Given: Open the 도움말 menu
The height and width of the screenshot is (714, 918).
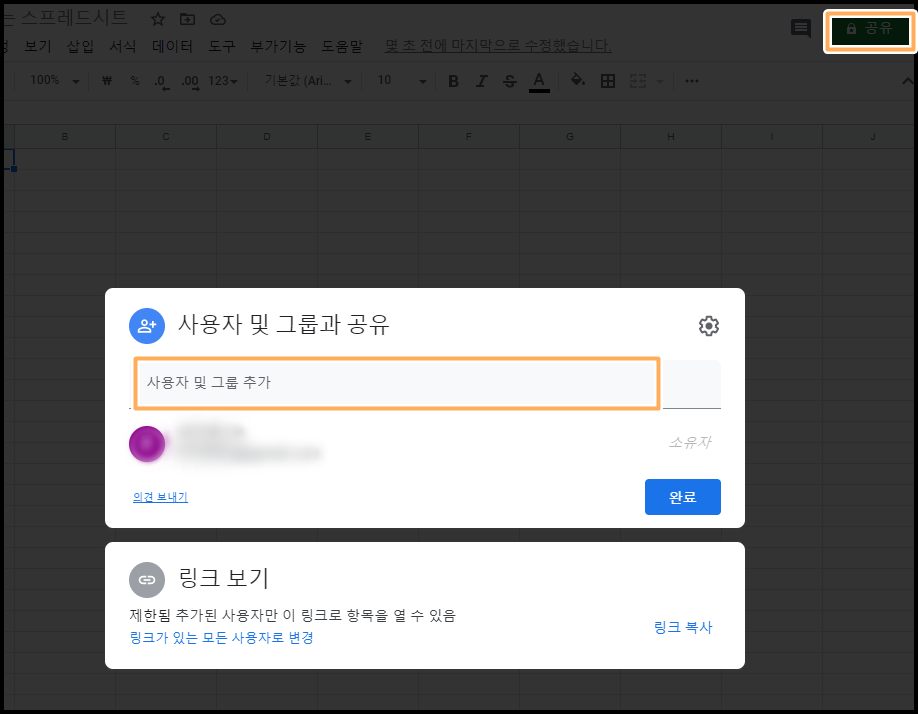Looking at the screenshot, I should pyautogui.click(x=342, y=46).
